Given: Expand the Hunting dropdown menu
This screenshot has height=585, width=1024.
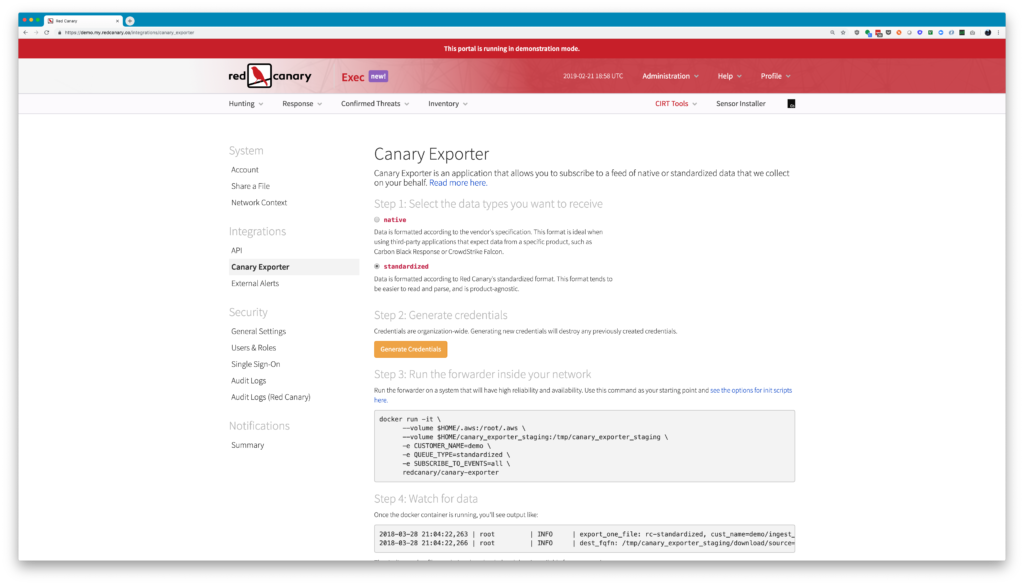Looking at the screenshot, I should coord(246,104).
